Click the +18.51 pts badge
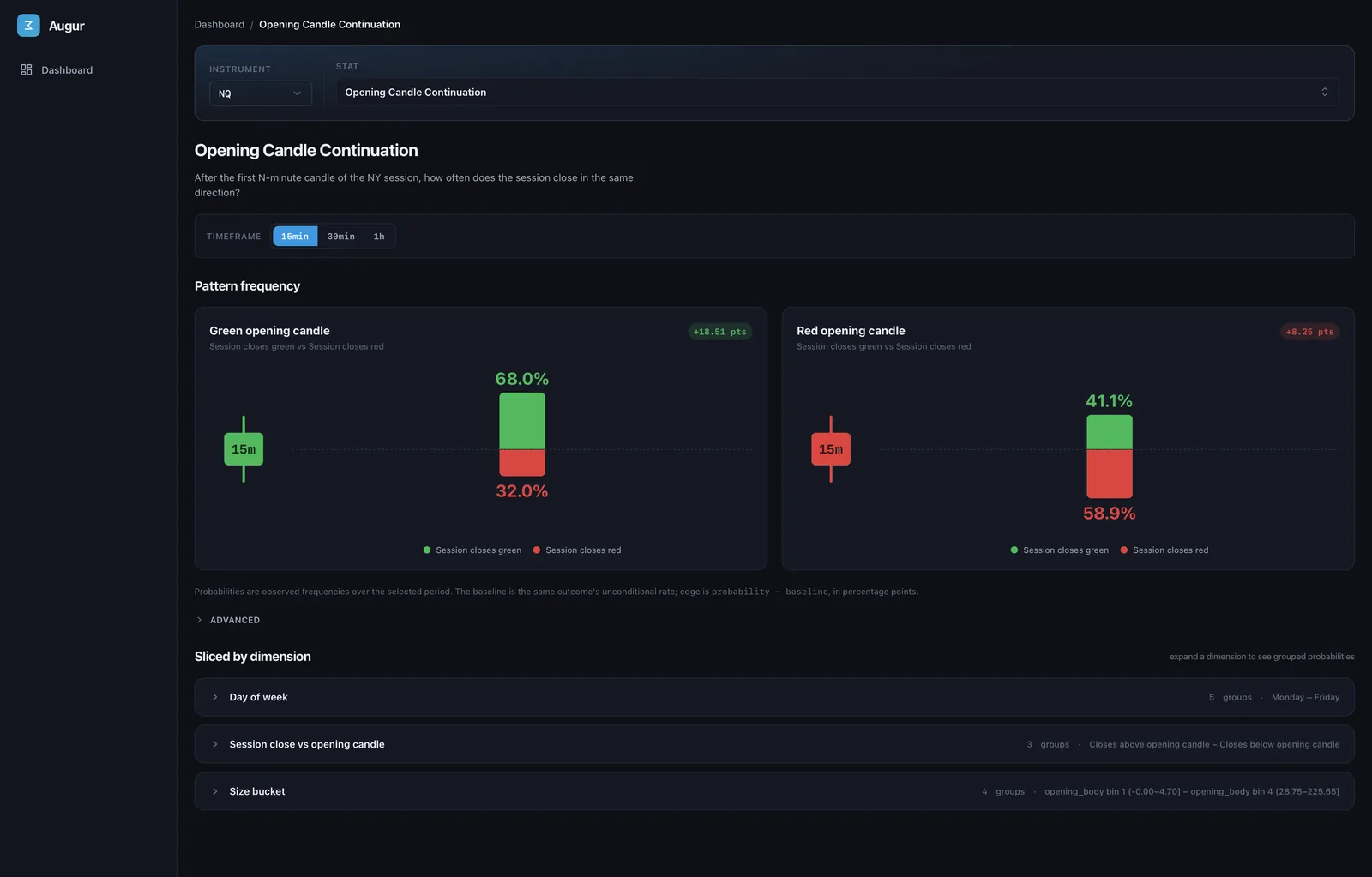 click(720, 332)
